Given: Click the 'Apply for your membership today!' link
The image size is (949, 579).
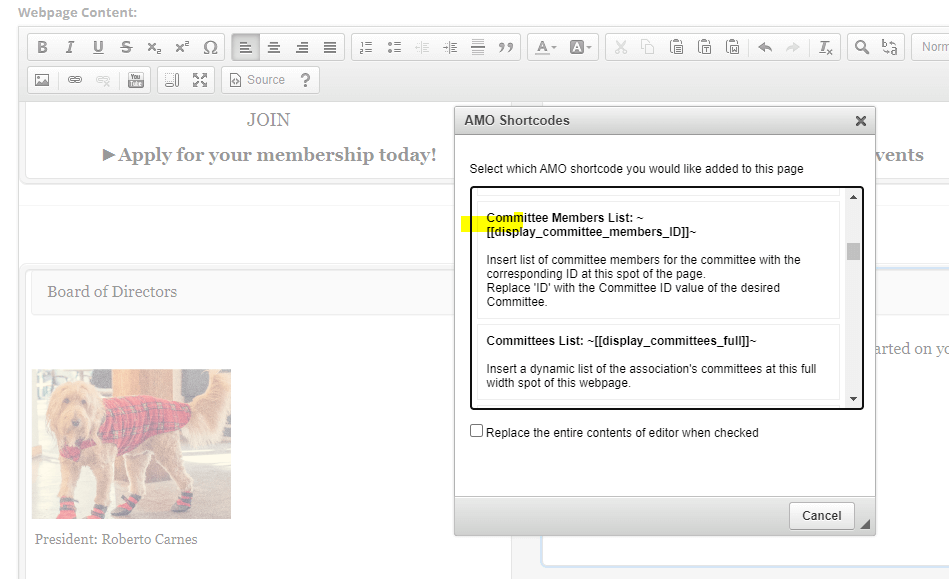Looking at the screenshot, I should point(277,155).
